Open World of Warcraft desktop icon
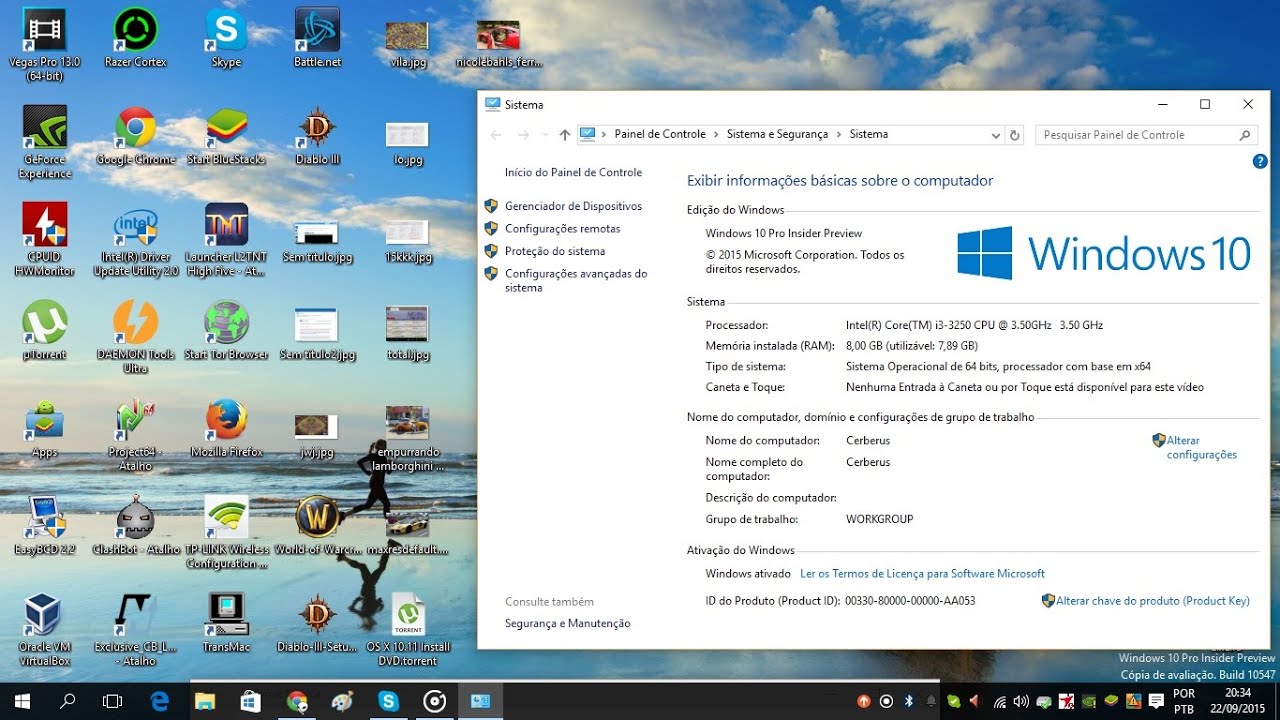 pyautogui.click(x=317, y=526)
